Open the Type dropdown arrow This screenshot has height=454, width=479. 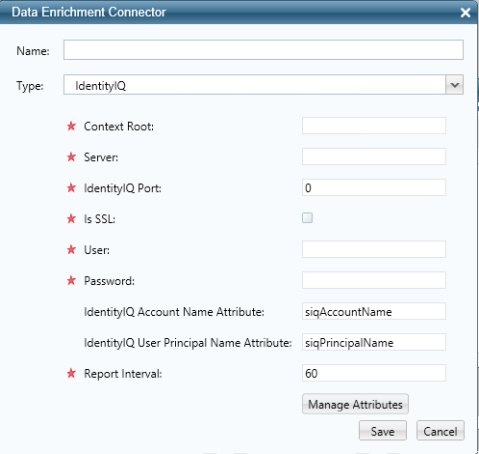pos(455,85)
